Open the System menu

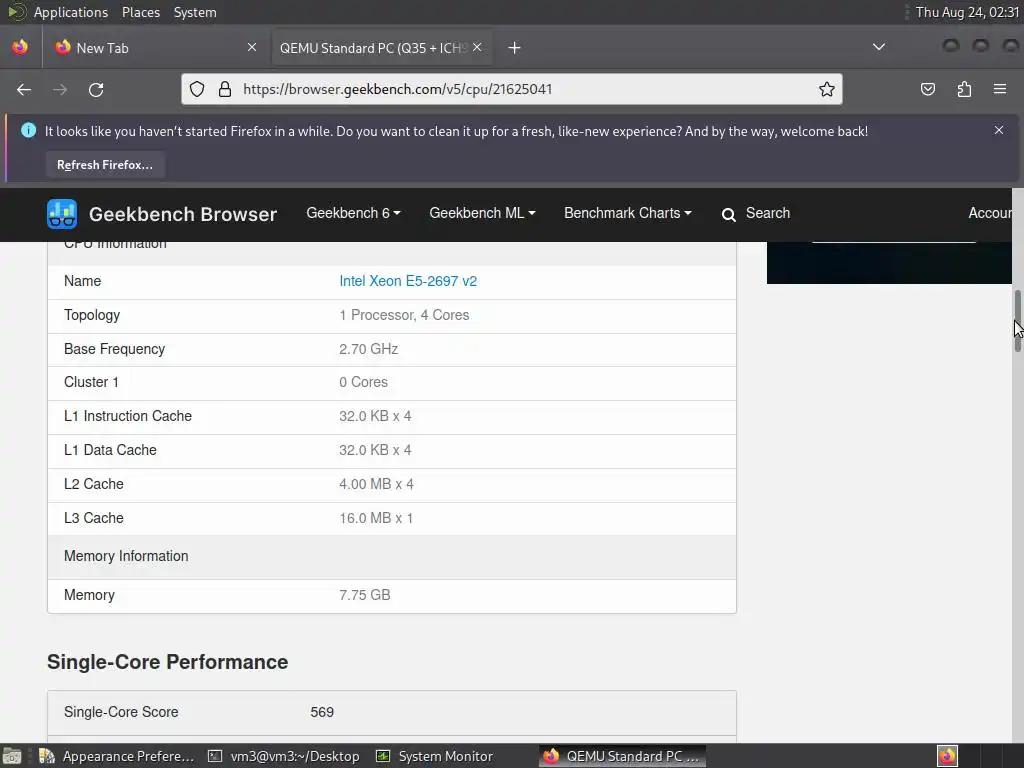[x=195, y=12]
